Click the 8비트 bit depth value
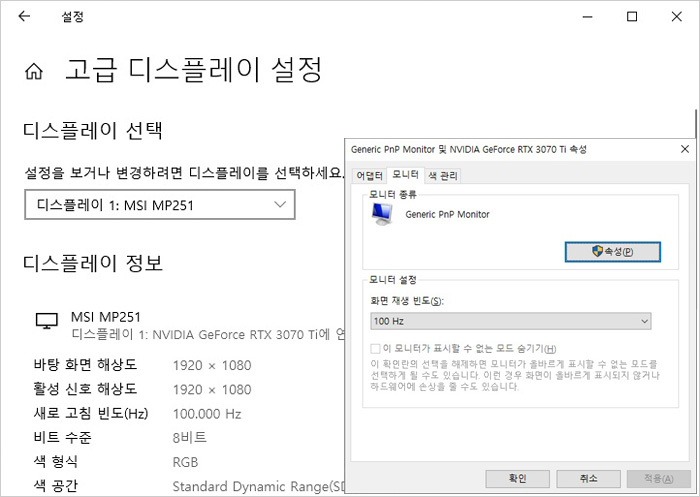 tap(190, 438)
